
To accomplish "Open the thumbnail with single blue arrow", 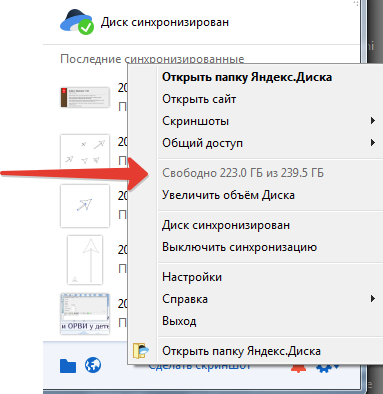I will coord(85,206).
